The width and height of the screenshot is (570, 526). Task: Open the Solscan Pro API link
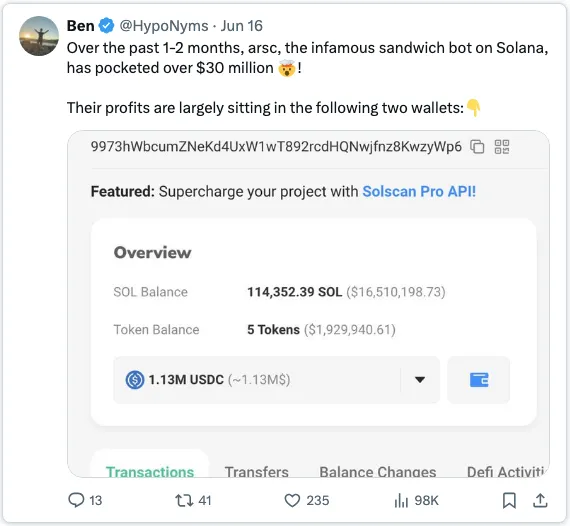[x=419, y=192]
